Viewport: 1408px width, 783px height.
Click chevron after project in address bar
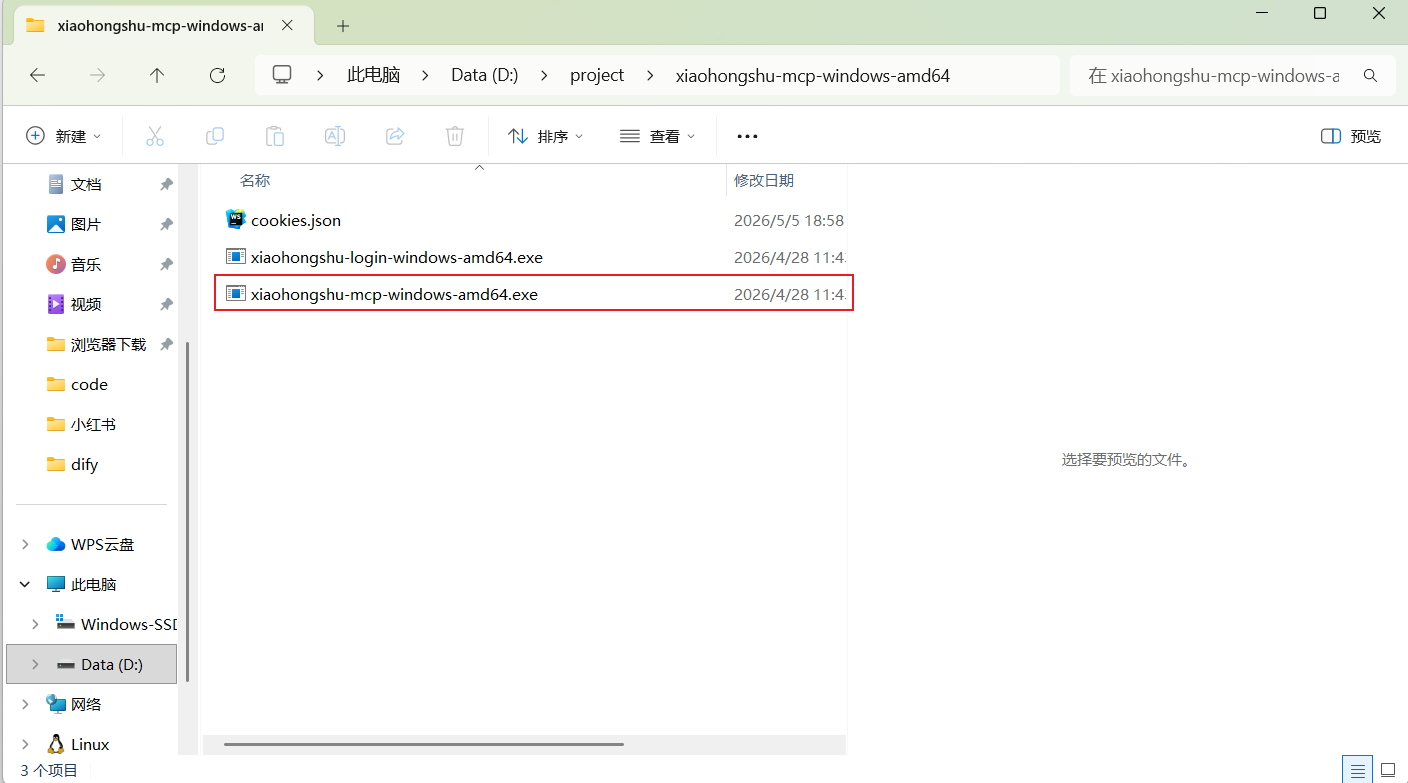650,75
